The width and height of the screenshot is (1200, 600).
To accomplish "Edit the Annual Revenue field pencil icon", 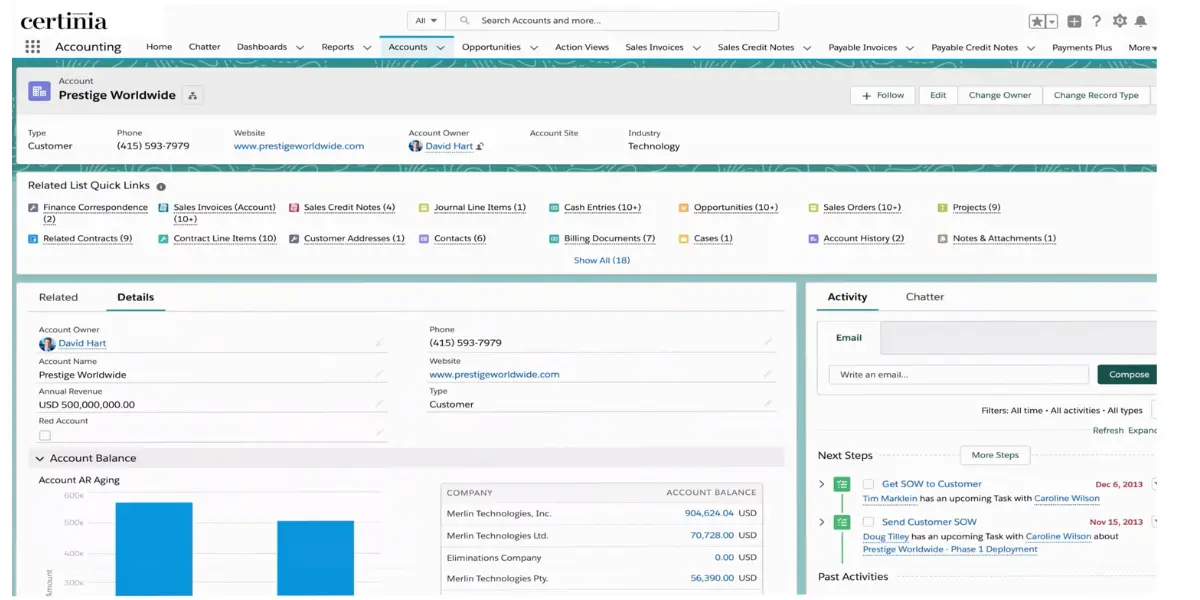I will coord(379,404).
